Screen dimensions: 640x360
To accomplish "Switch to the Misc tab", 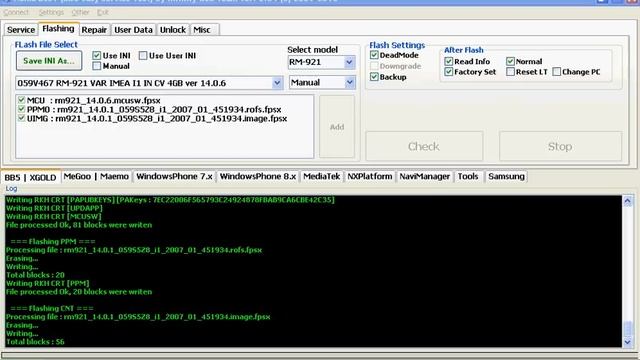I will (x=202, y=30).
